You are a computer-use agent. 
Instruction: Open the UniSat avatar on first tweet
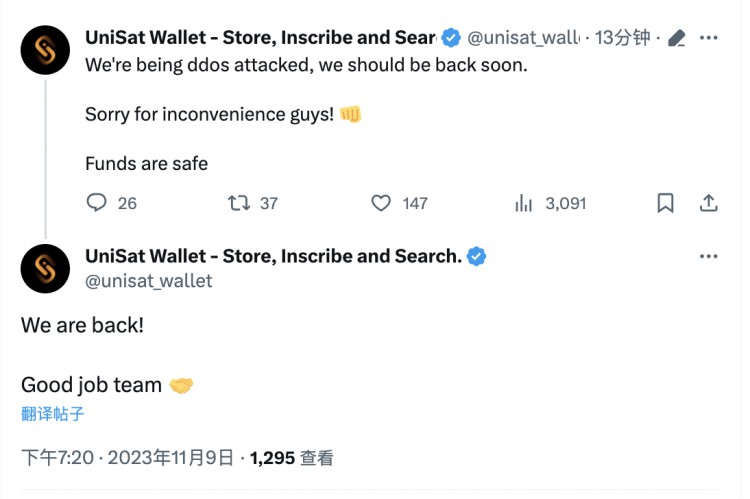(45, 50)
